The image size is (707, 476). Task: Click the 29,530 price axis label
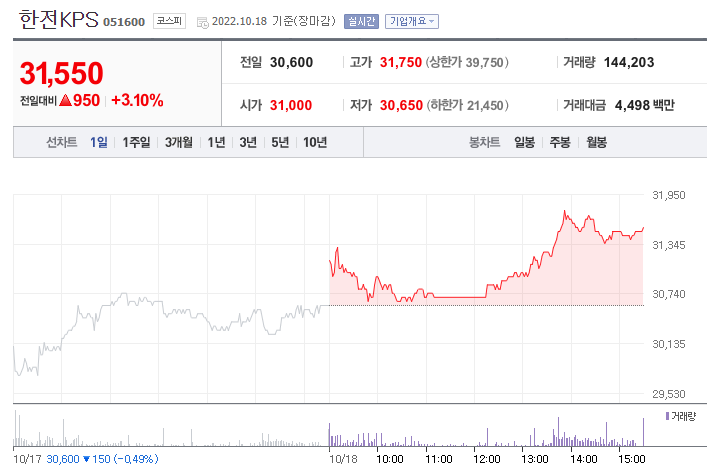[669, 394]
